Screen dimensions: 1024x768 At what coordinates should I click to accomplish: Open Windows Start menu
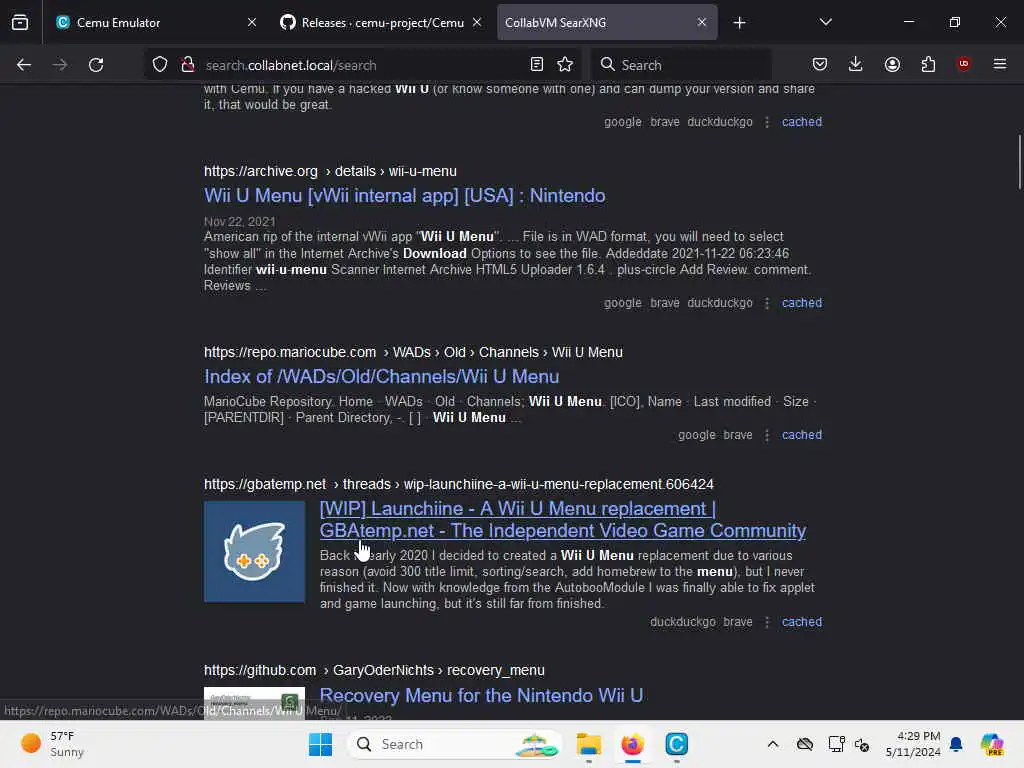click(x=320, y=744)
